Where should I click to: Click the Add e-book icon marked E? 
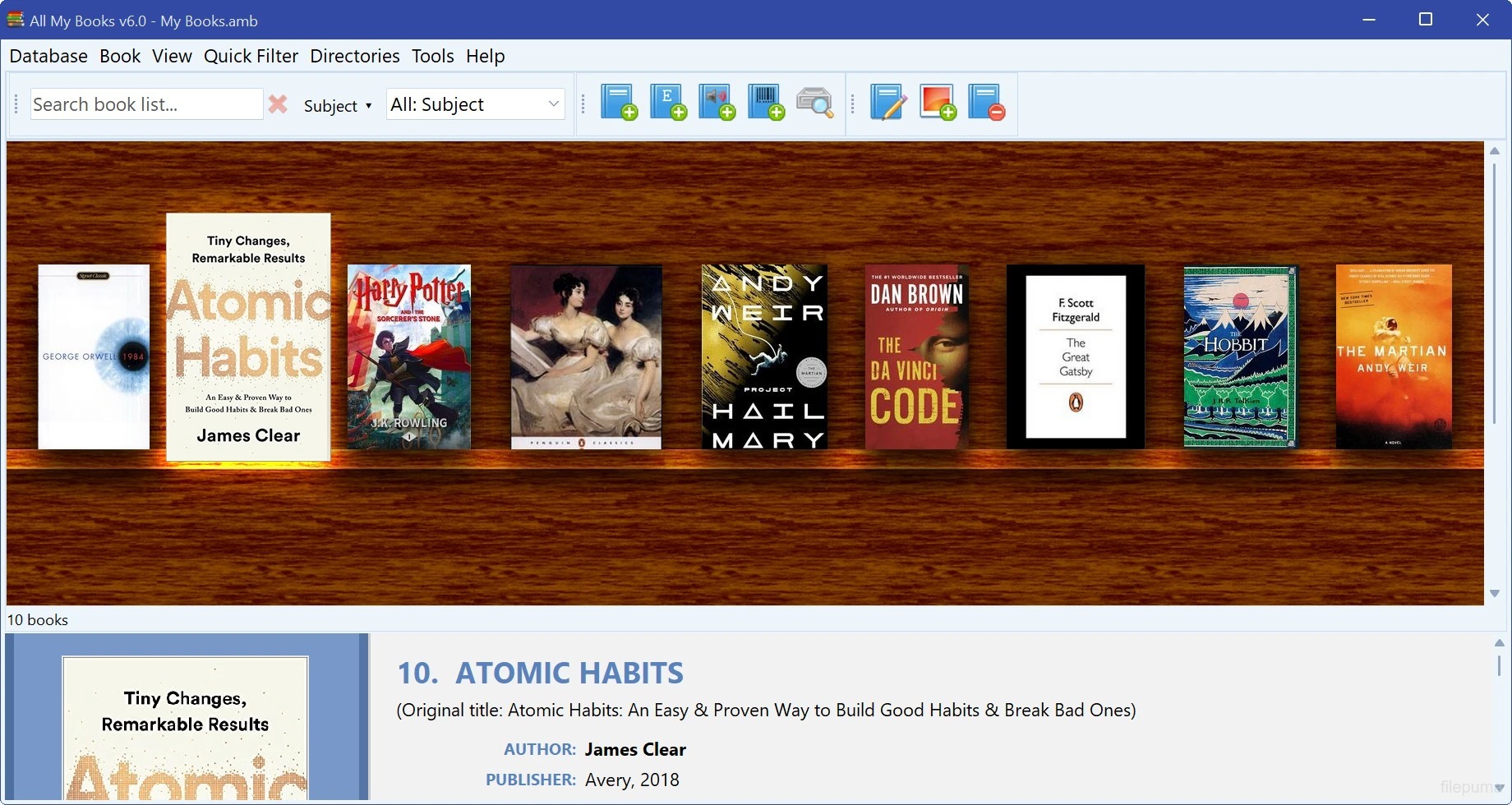(x=668, y=103)
